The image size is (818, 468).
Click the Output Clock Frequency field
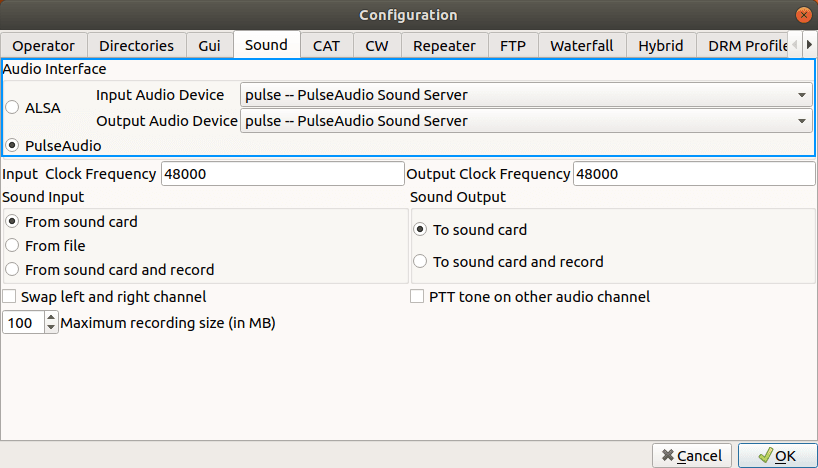(694, 174)
